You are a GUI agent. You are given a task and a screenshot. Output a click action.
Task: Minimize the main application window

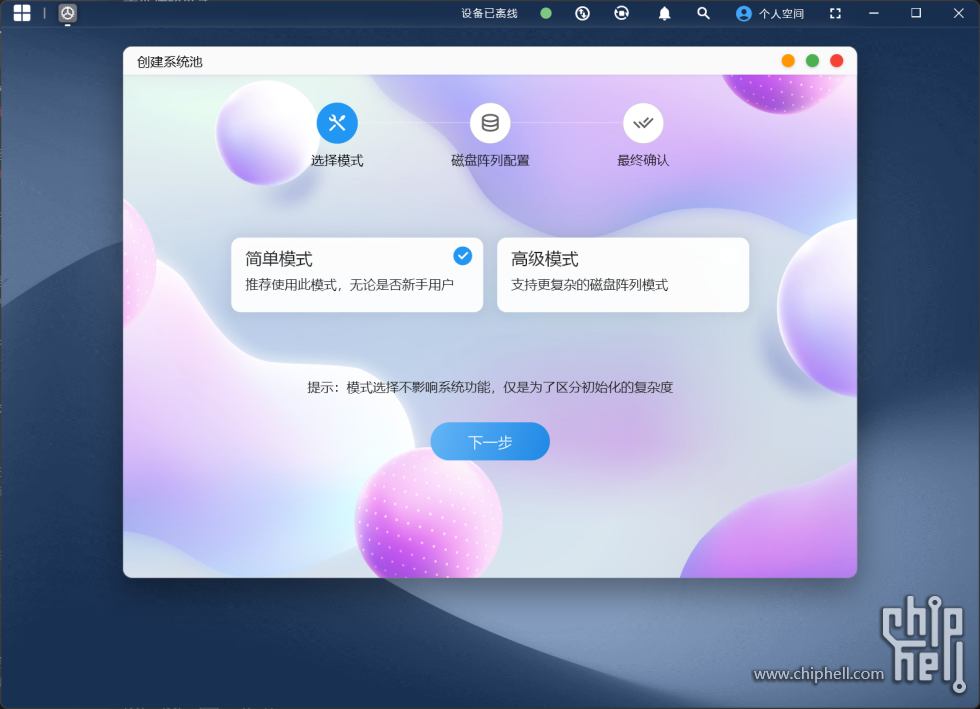(x=874, y=13)
